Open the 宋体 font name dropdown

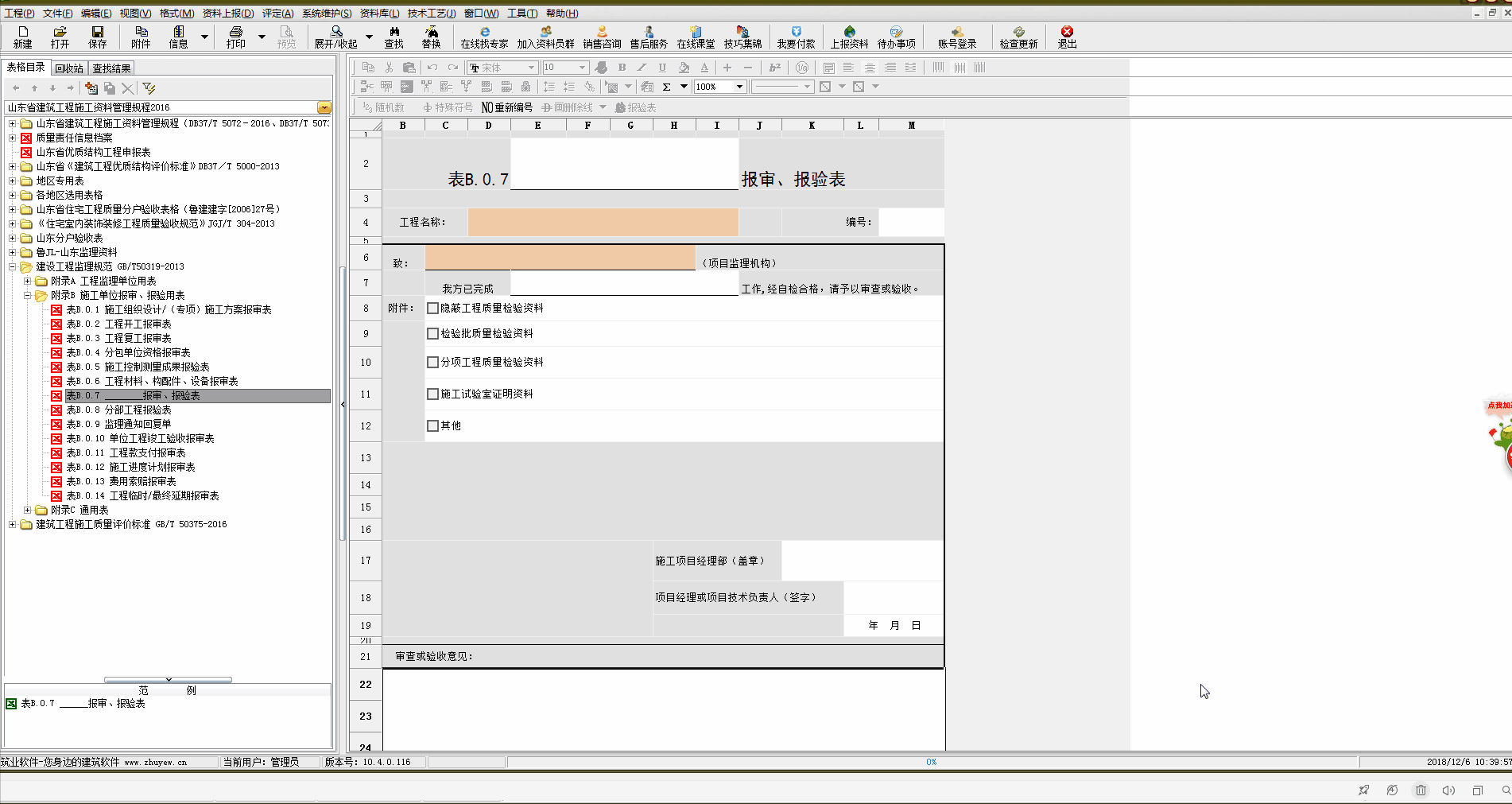tap(532, 68)
